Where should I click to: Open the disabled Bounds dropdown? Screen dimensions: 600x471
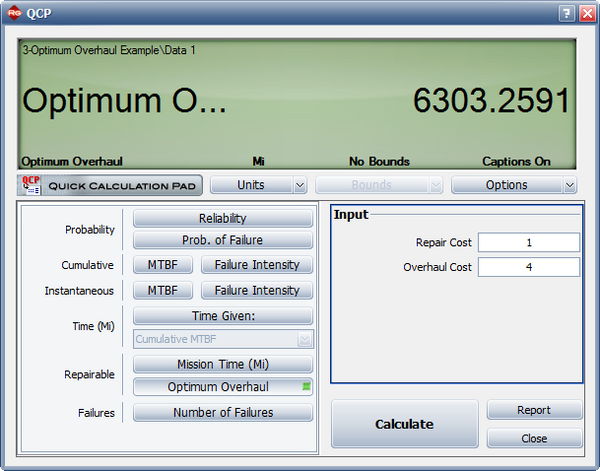pos(435,185)
